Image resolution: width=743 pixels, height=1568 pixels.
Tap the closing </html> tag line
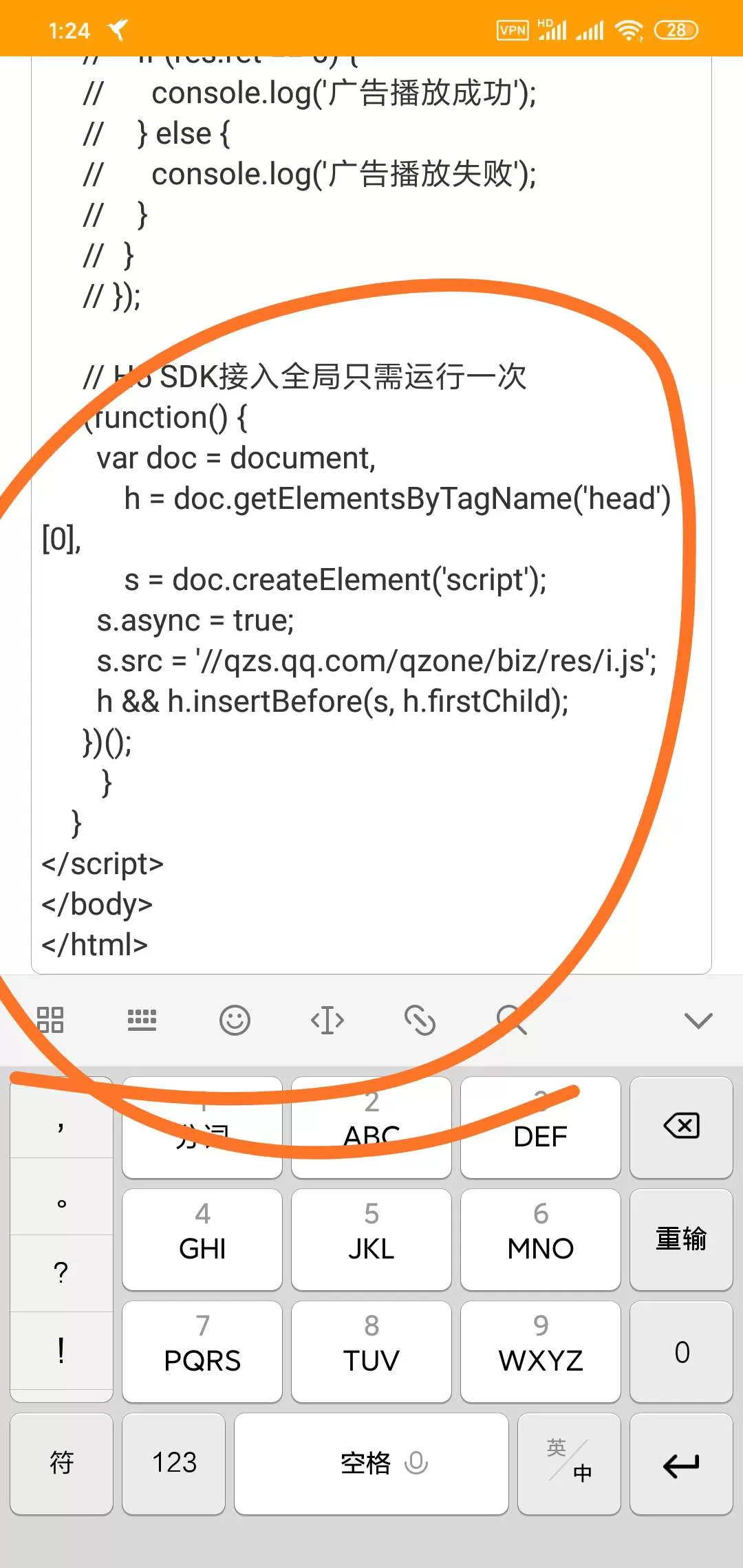click(x=95, y=946)
